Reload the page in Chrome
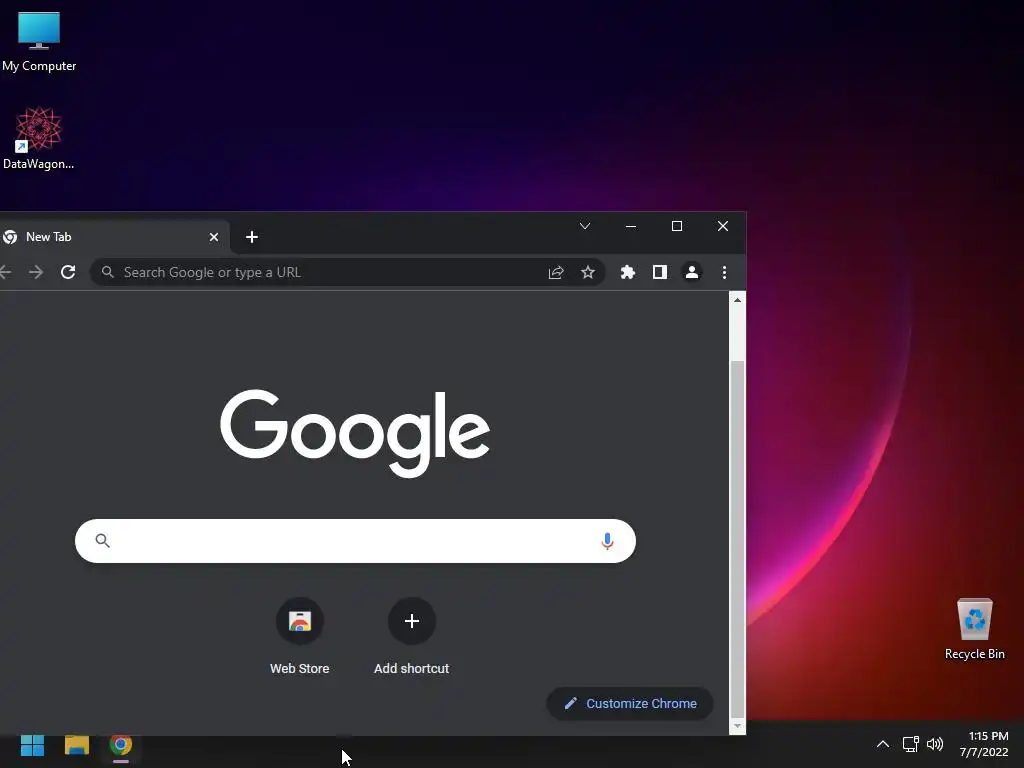Screen dimensions: 1024x768 point(68,272)
